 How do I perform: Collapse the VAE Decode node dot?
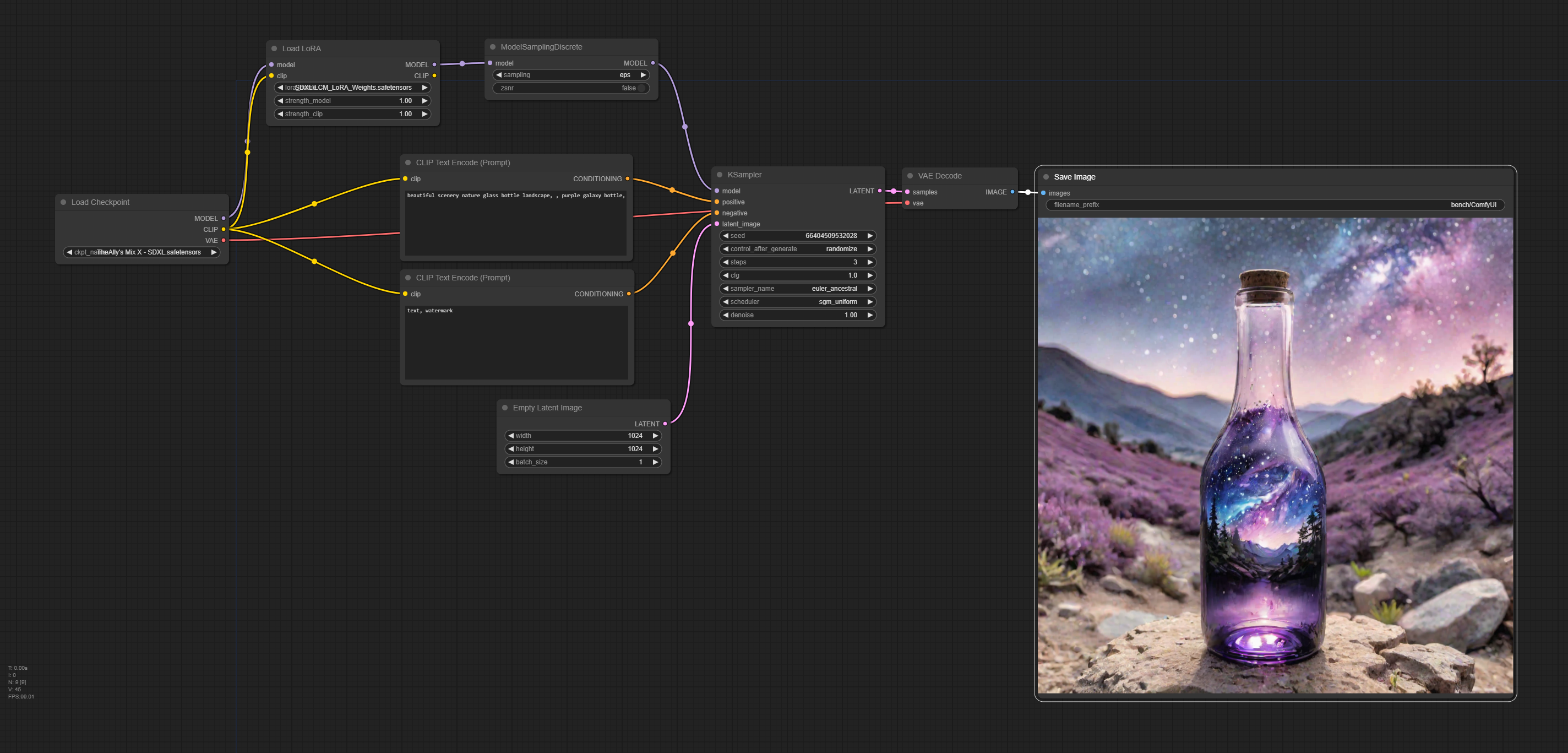[x=910, y=176]
